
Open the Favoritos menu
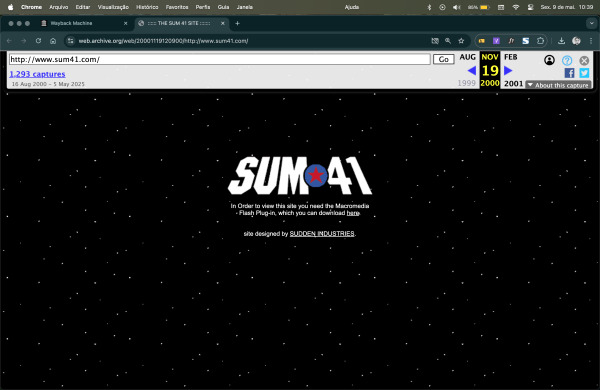[177, 7]
